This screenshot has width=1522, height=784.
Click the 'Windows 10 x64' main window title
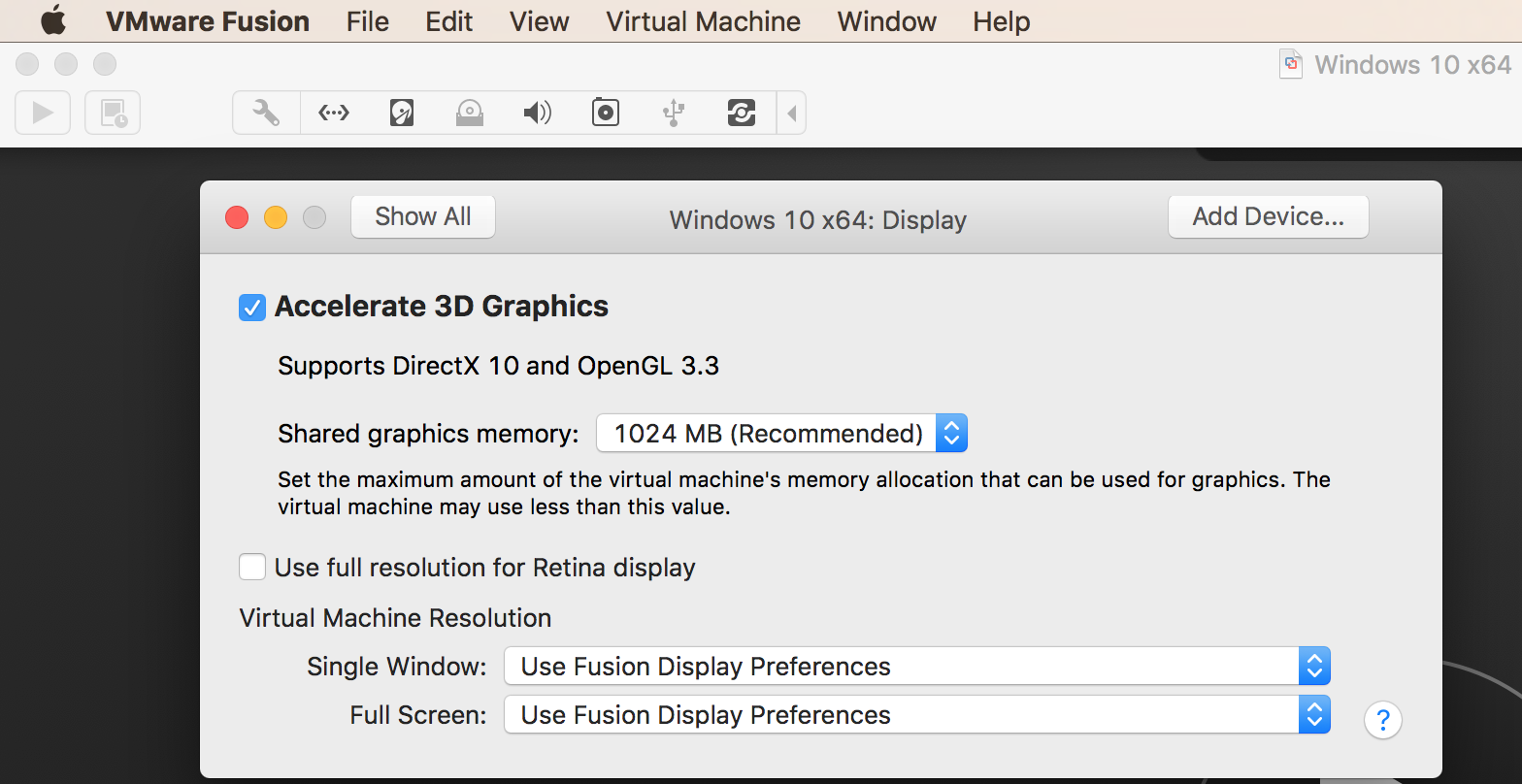[x=1413, y=65]
